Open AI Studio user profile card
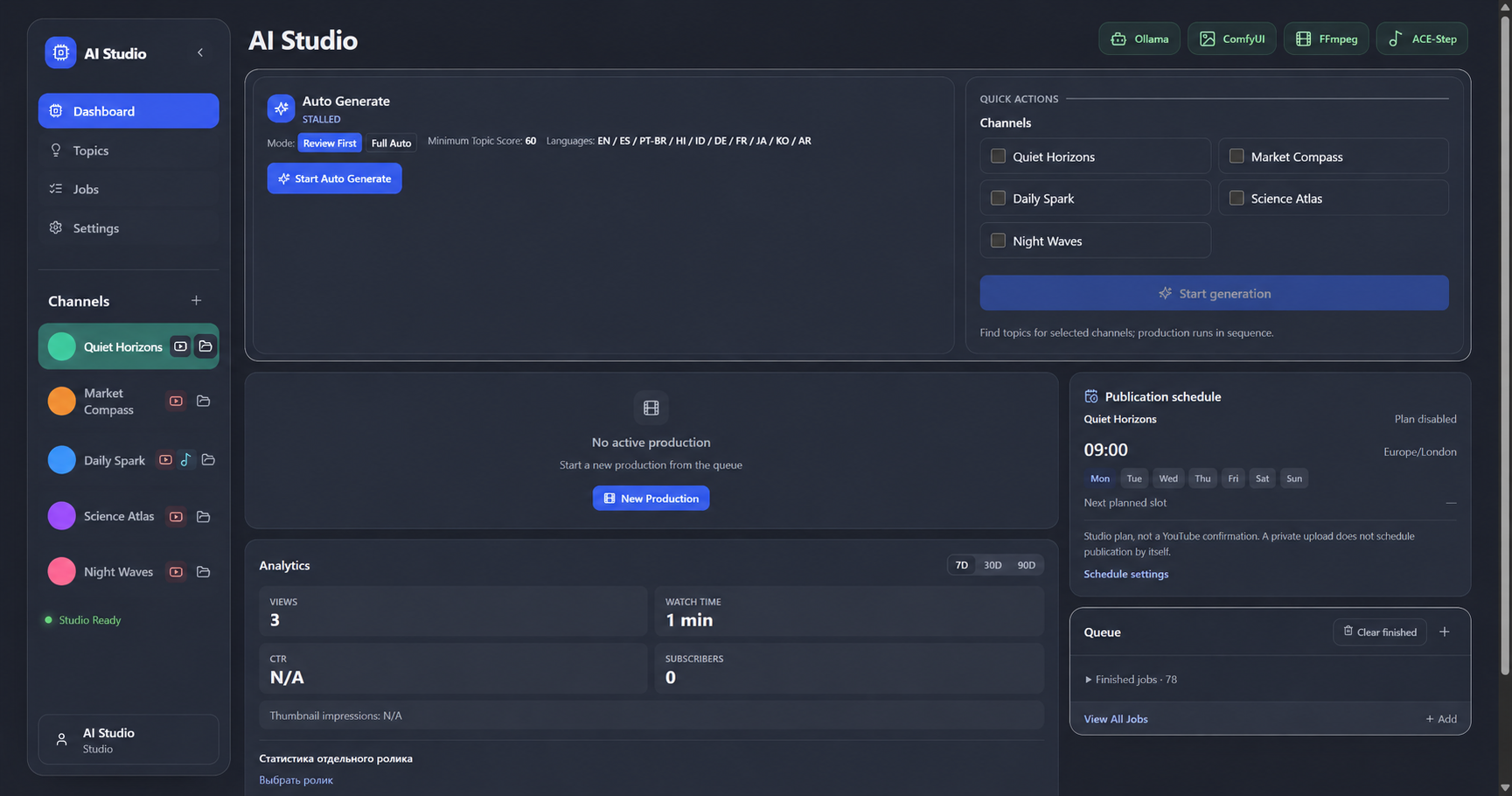 pos(129,739)
